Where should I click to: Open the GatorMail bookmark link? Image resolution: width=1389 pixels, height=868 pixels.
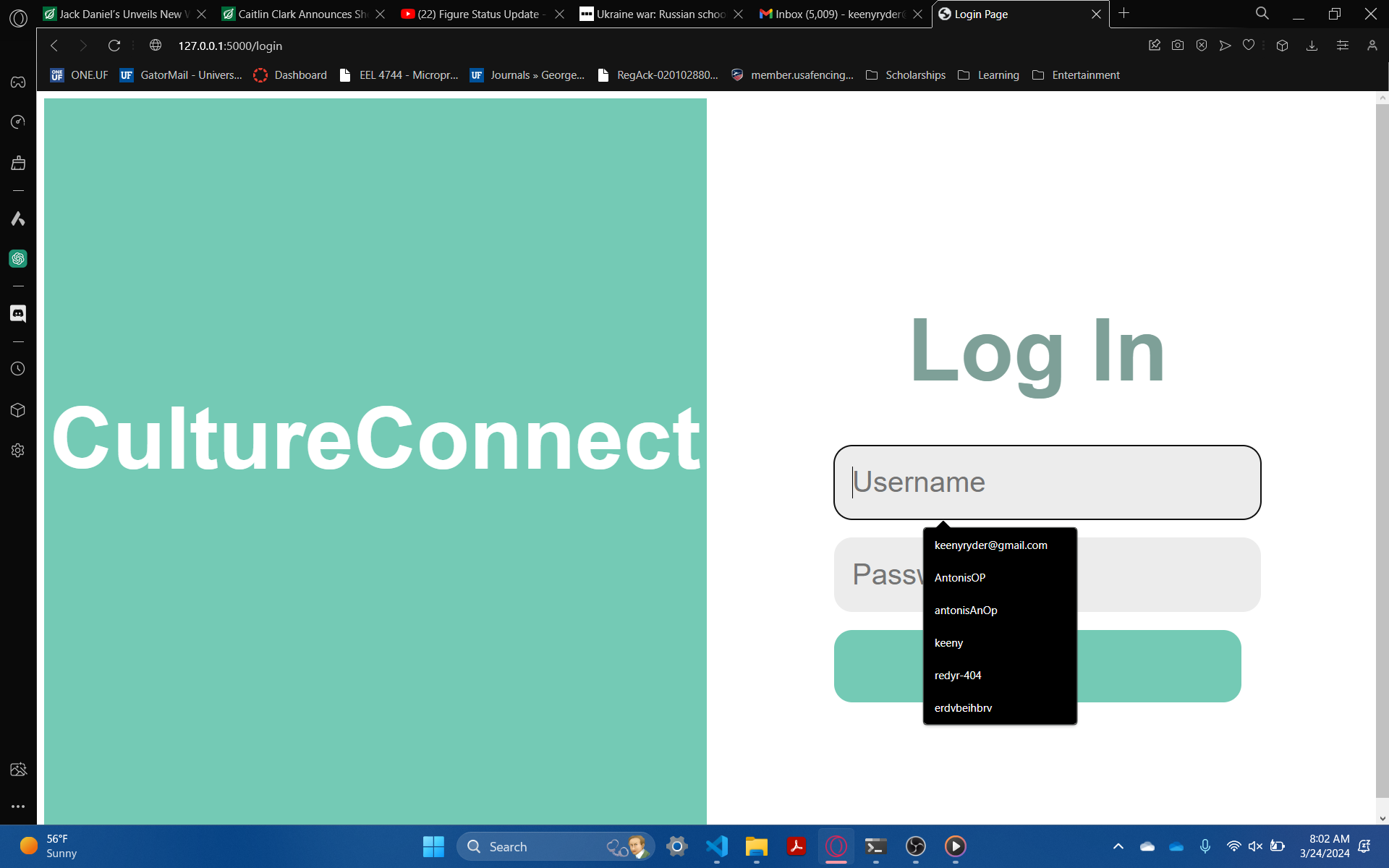(182, 75)
